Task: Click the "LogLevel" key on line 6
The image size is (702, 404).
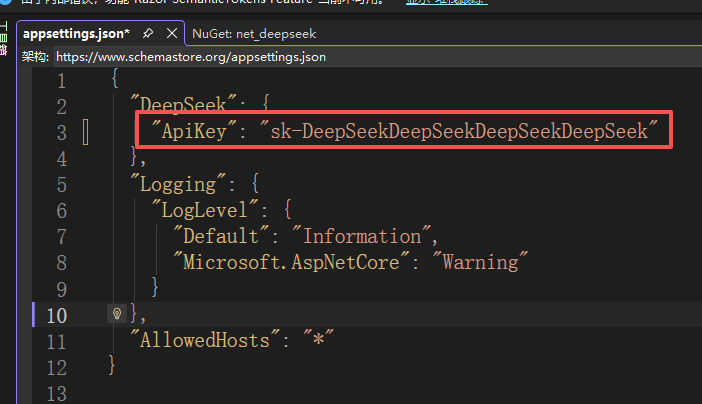Action: (205, 210)
